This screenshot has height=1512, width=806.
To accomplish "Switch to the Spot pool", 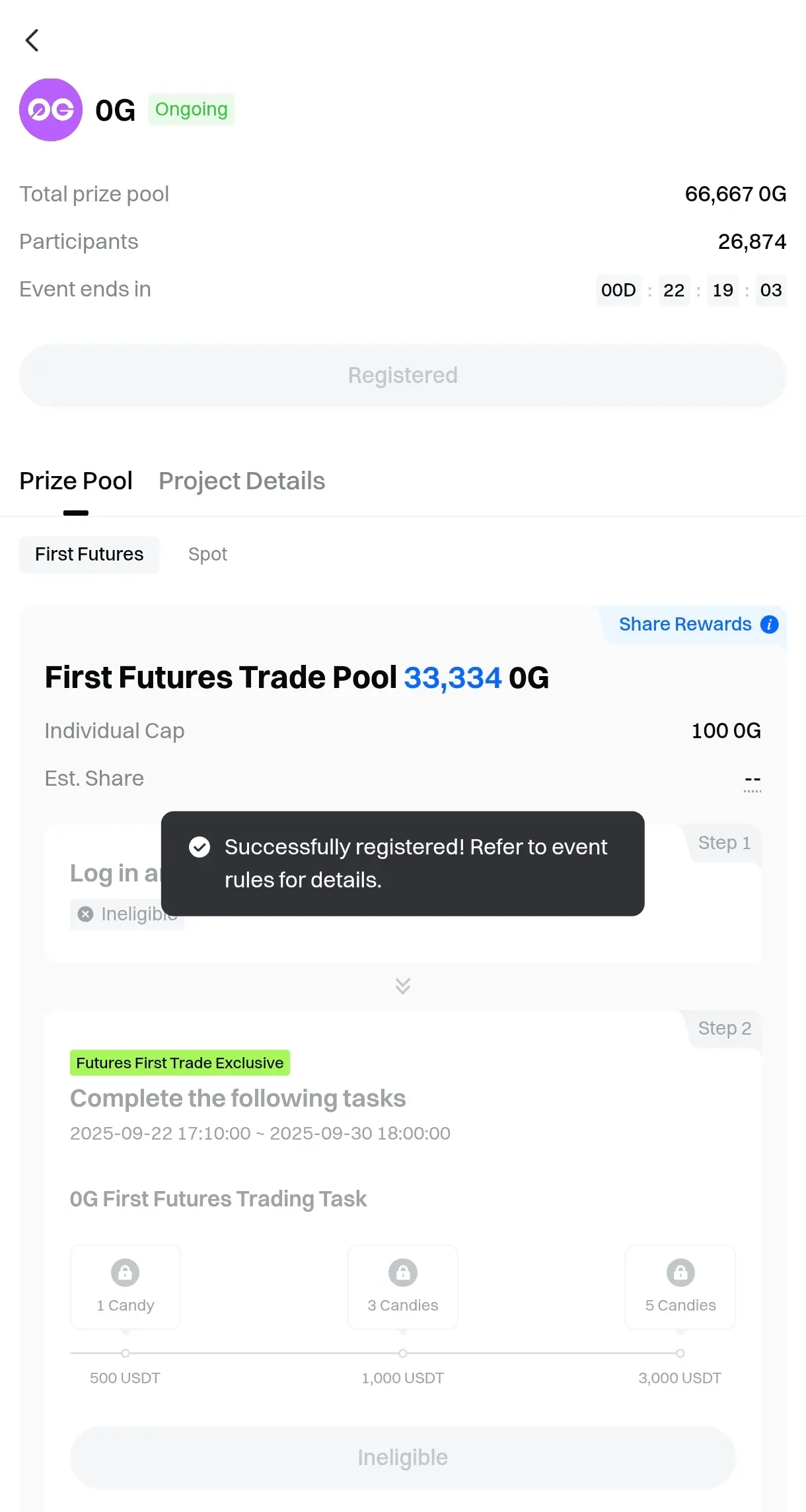I will tap(207, 554).
